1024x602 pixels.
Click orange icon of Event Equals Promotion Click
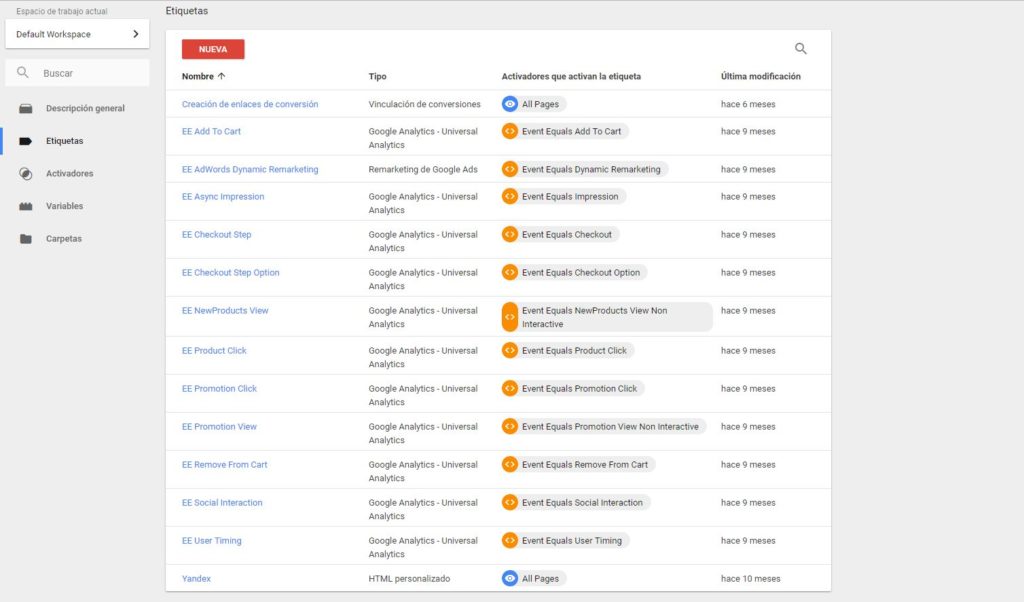click(510, 388)
